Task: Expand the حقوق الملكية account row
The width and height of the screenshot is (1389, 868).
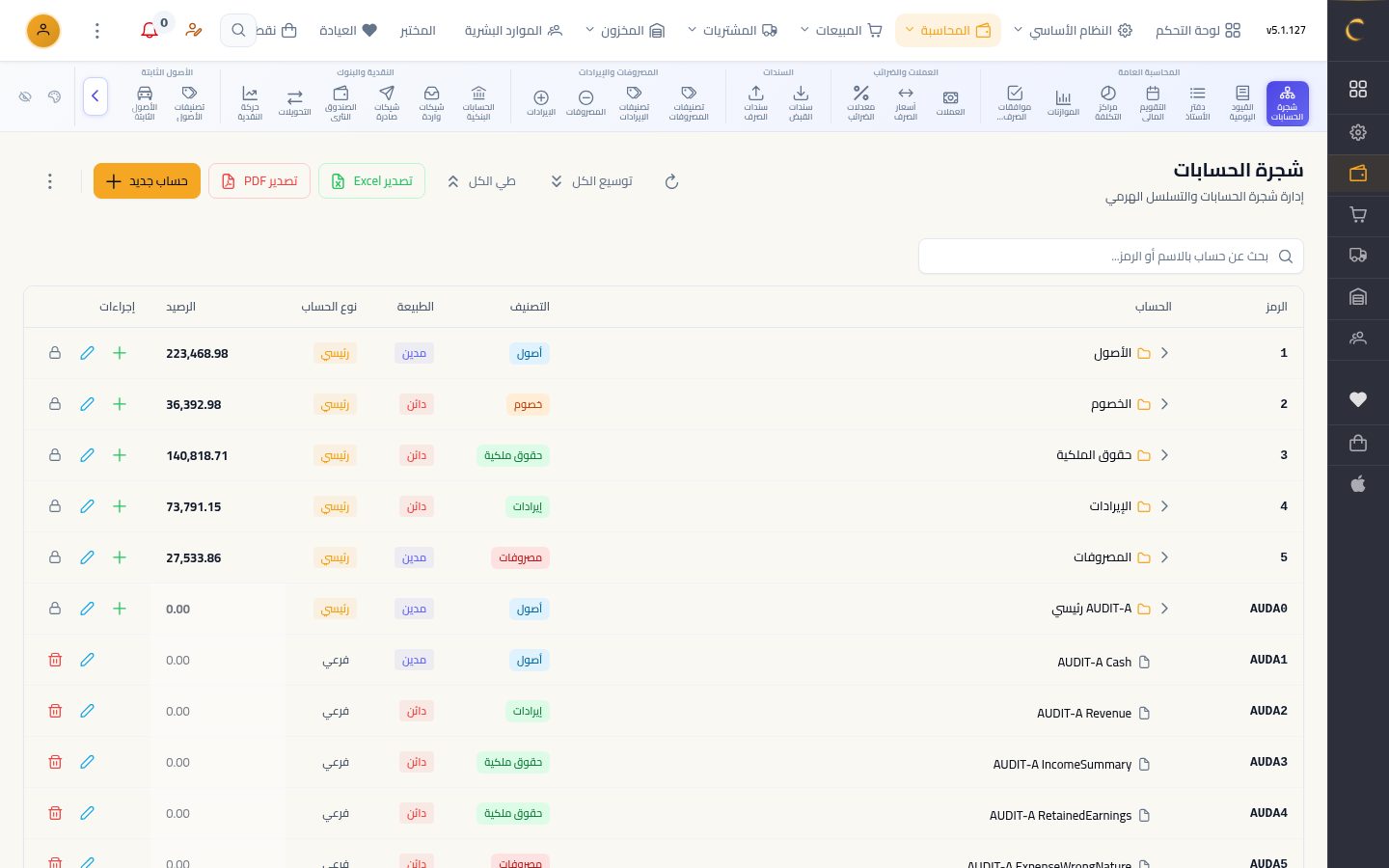Action: click(x=1164, y=455)
